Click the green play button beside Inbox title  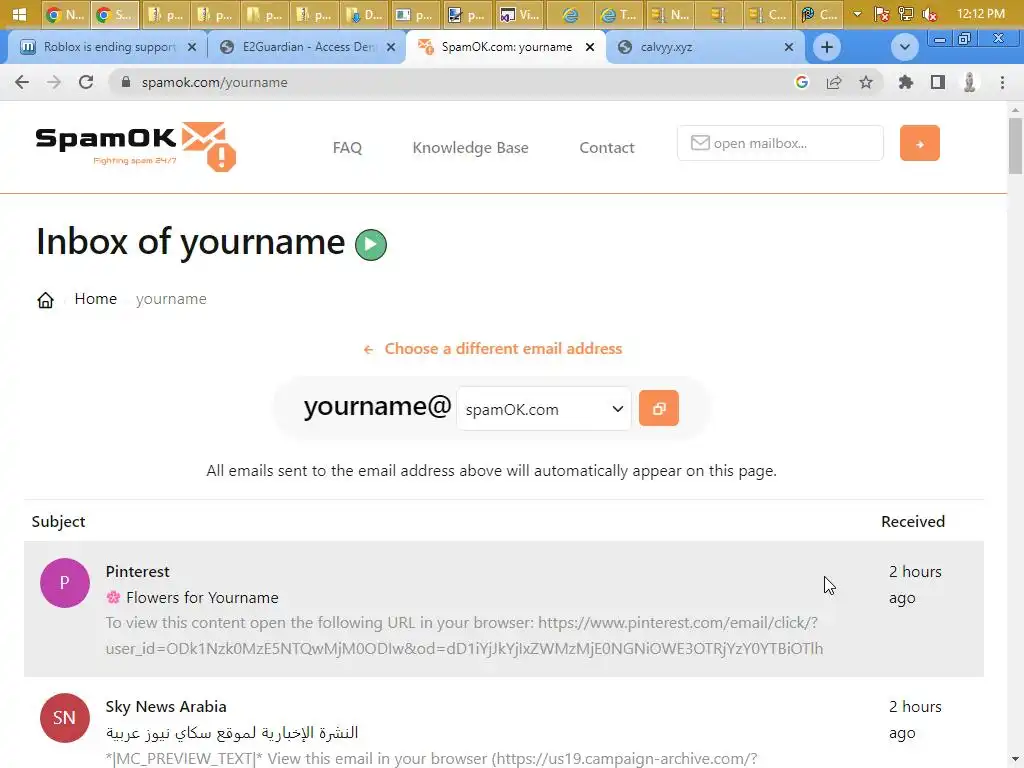(371, 245)
